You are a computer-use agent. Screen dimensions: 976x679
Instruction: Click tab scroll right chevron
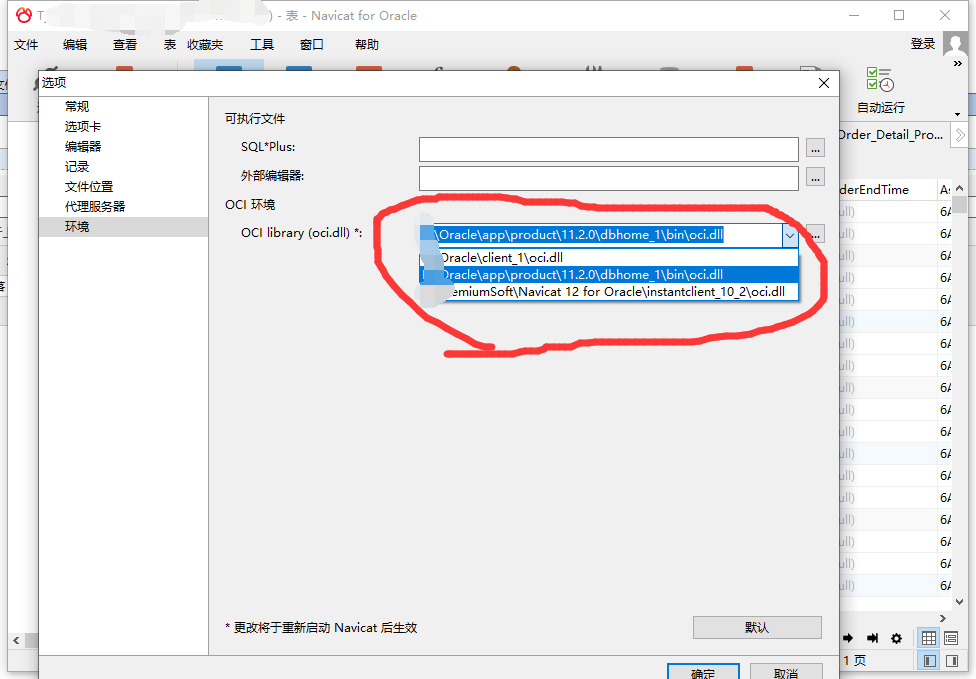coord(960,135)
